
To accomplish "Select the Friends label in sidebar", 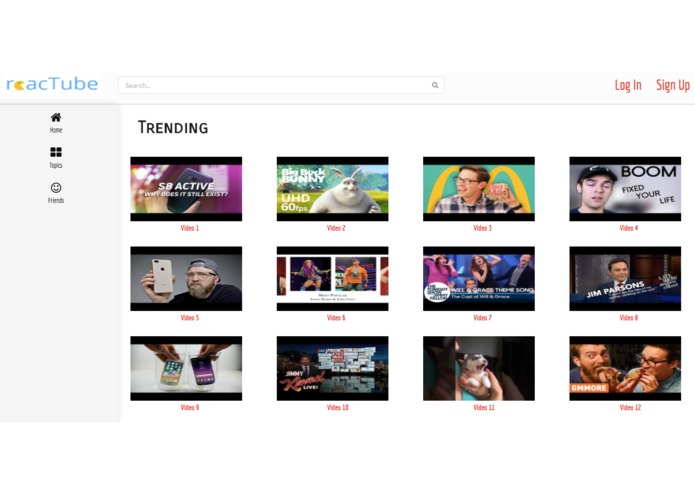I will (56, 200).
